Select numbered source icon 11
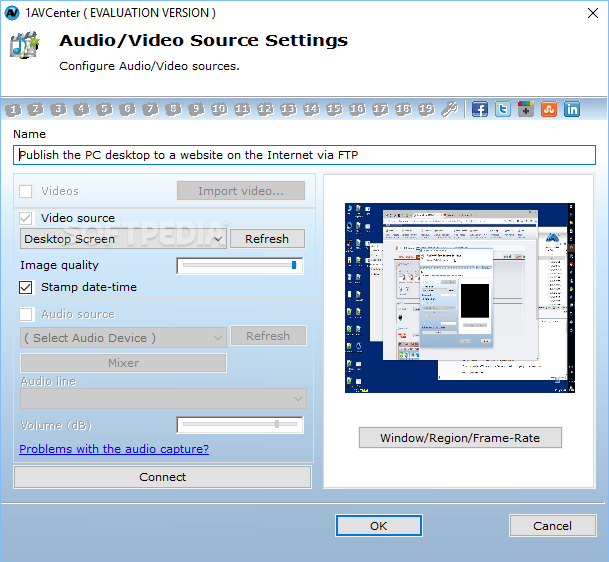609x562 pixels. (242, 110)
